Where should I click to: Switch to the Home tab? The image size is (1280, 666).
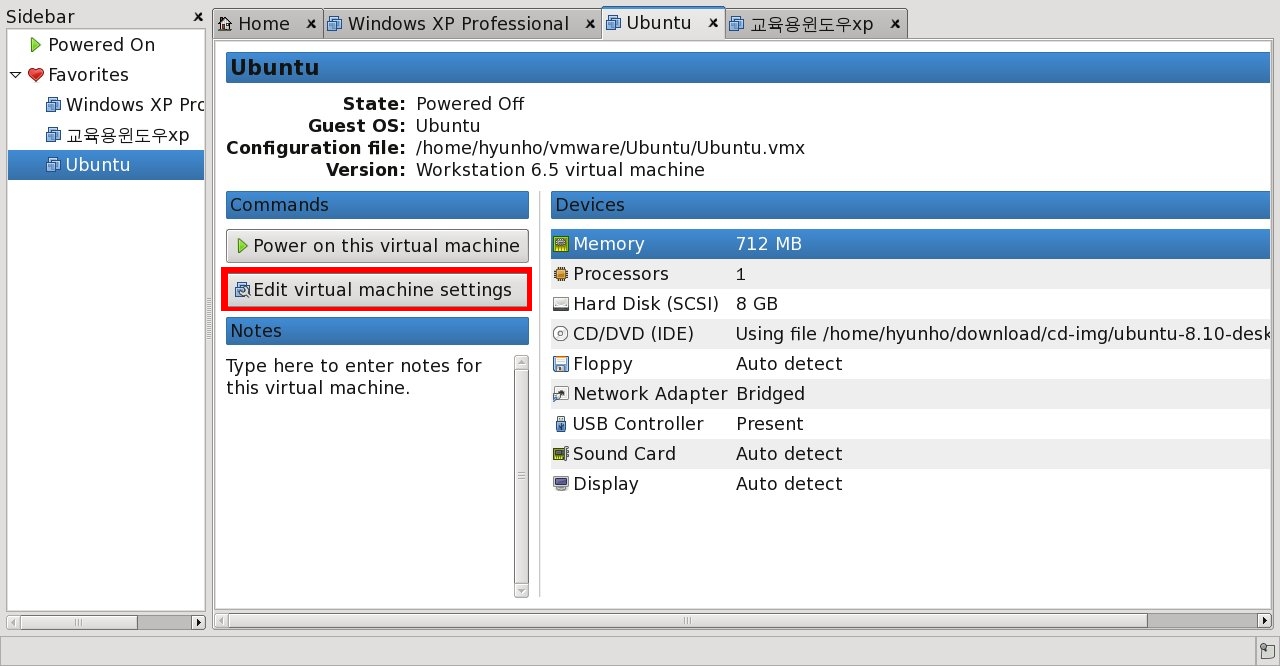pos(264,23)
